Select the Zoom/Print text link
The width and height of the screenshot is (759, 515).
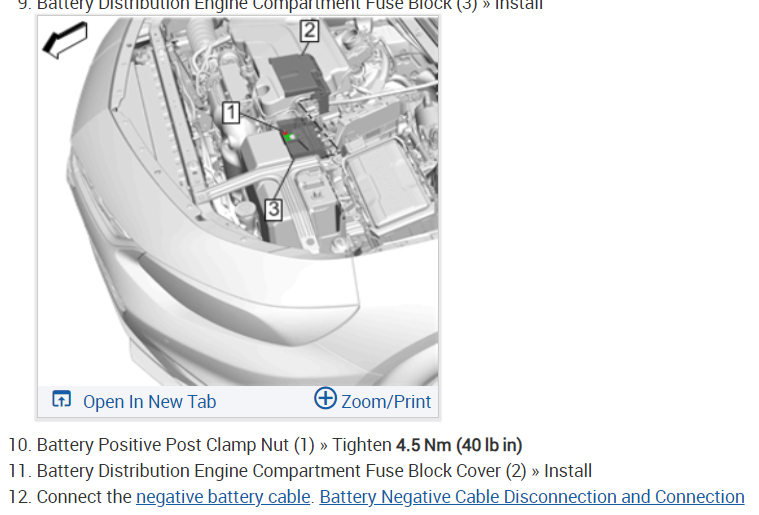tap(386, 402)
